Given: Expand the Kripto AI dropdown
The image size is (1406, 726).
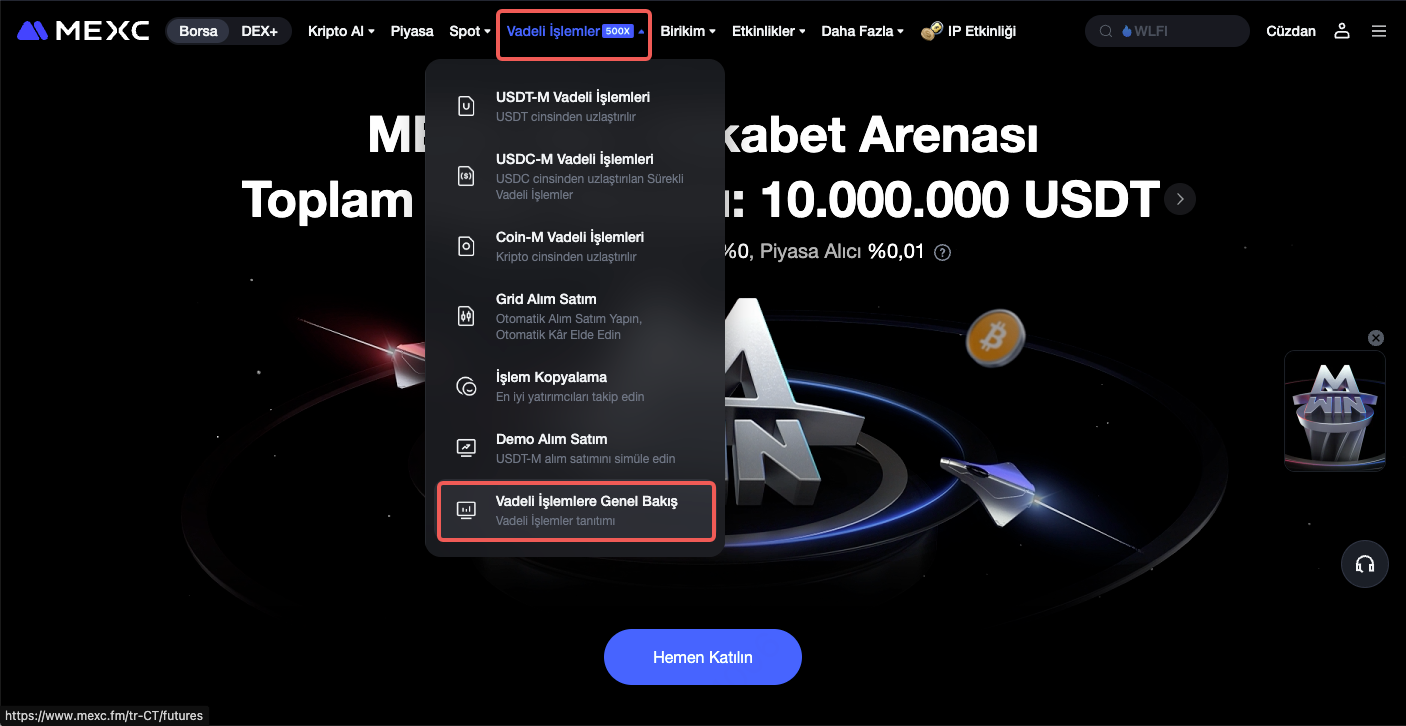Looking at the screenshot, I should tap(341, 31).
